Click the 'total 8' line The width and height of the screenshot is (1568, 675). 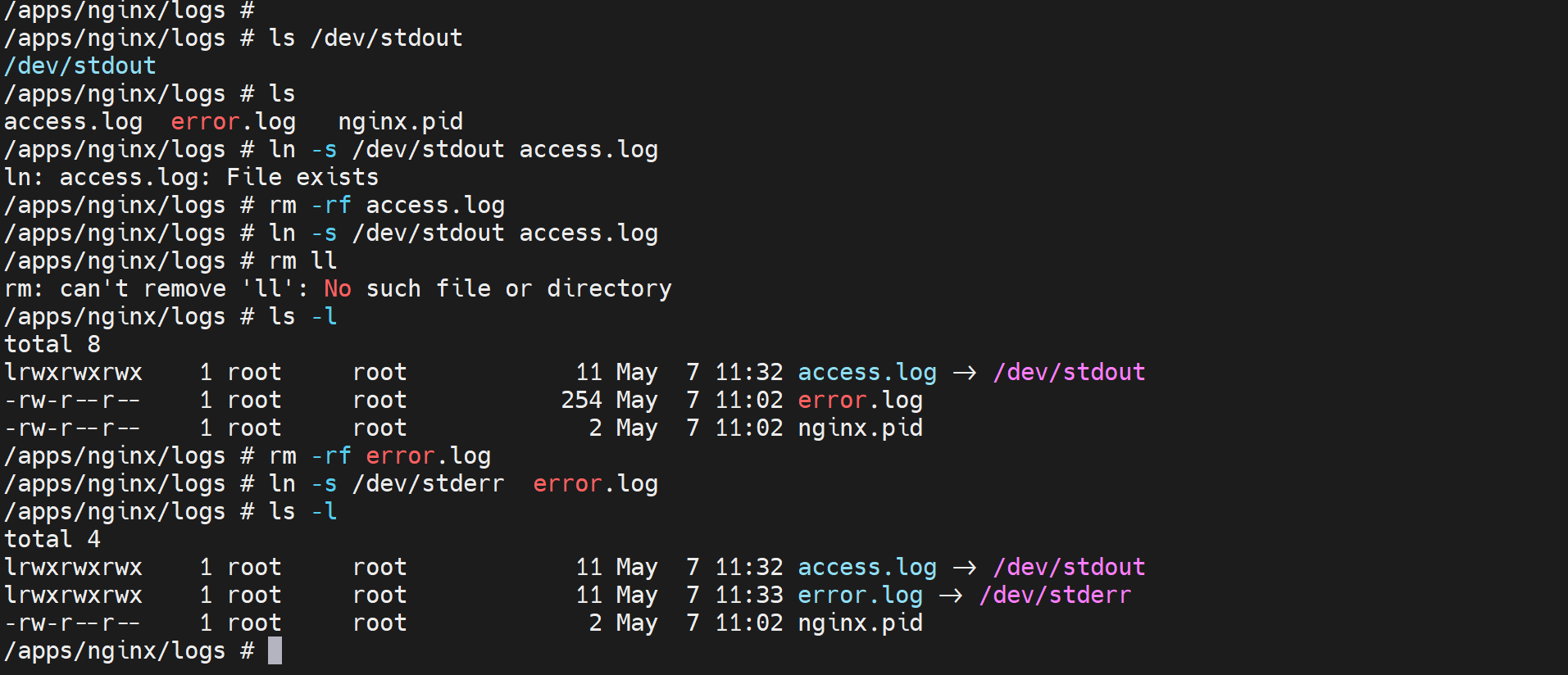tap(52, 344)
